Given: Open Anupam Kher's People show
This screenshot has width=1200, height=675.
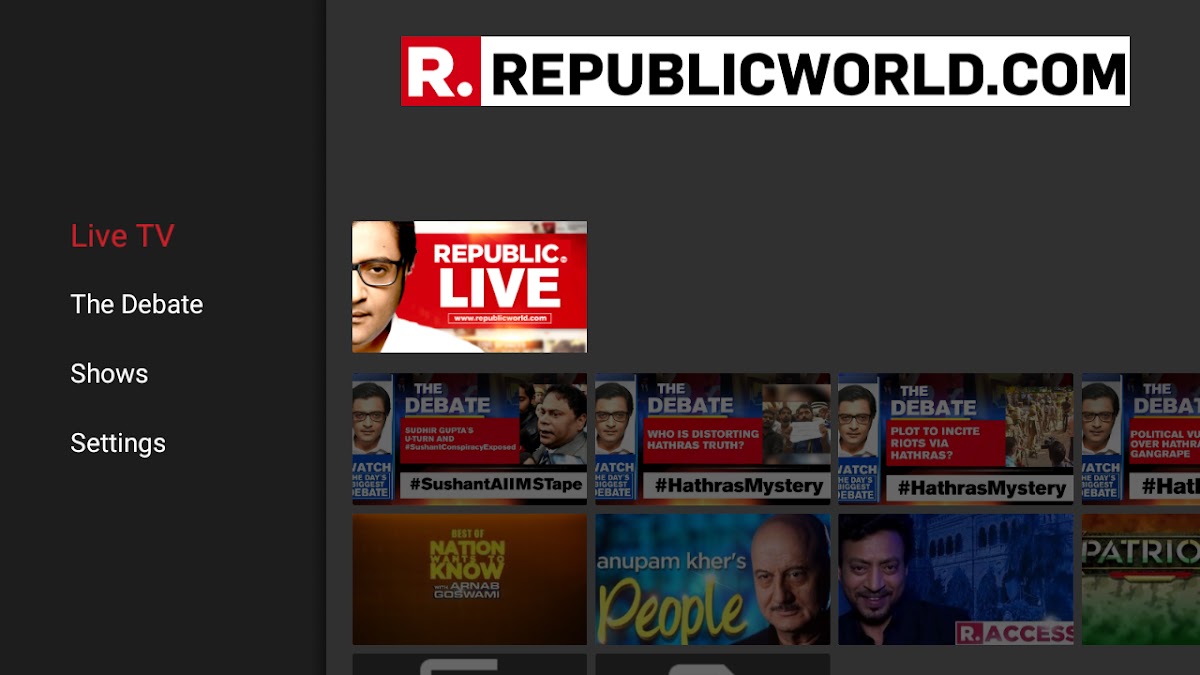Looking at the screenshot, I should (x=712, y=579).
